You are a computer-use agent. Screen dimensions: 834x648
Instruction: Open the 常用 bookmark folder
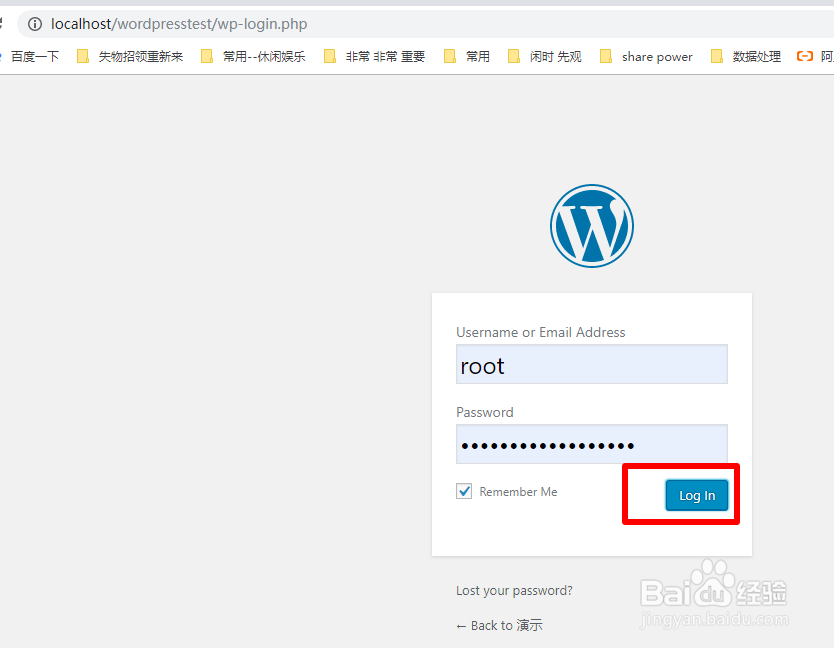pos(466,56)
